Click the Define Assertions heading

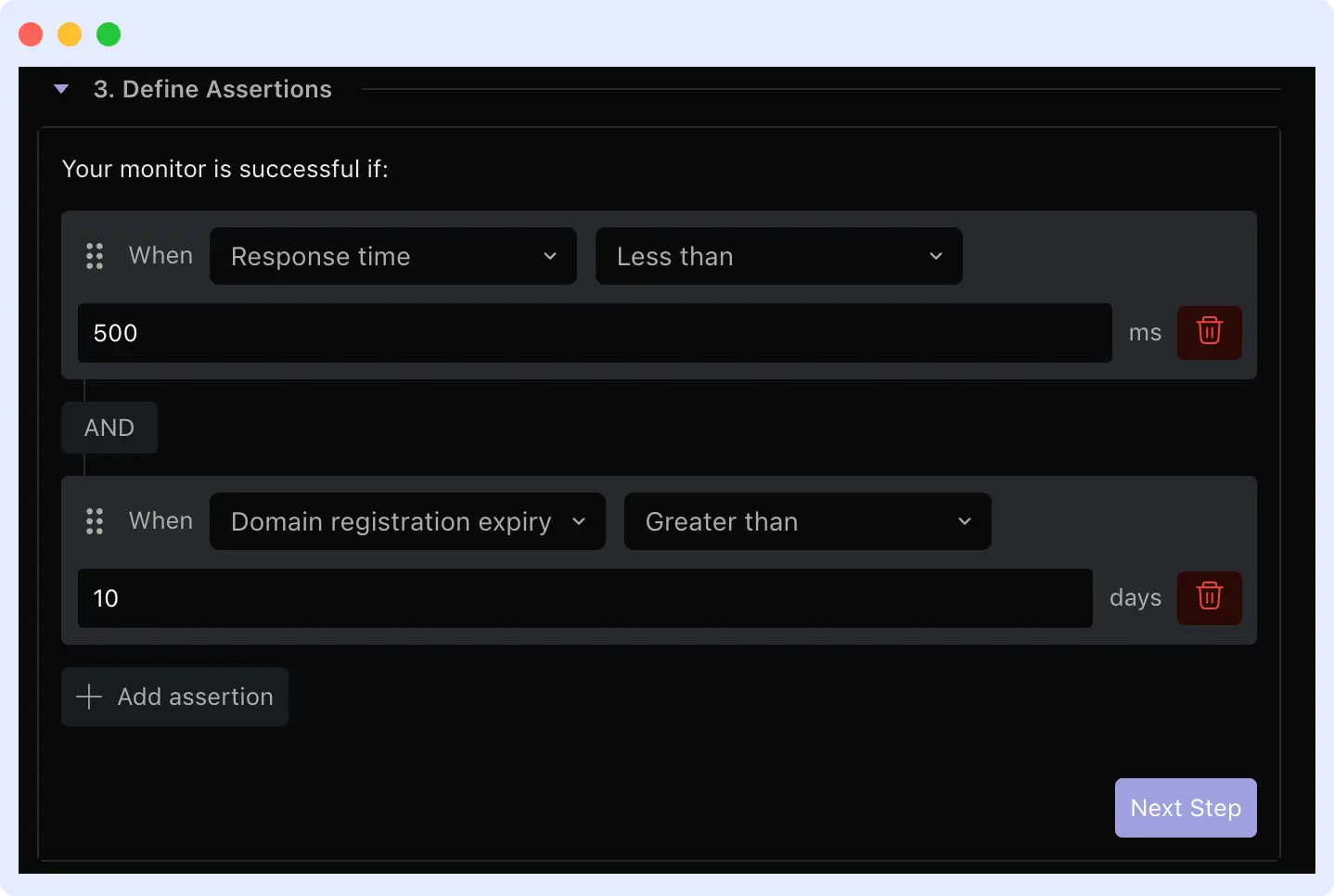pos(212,88)
